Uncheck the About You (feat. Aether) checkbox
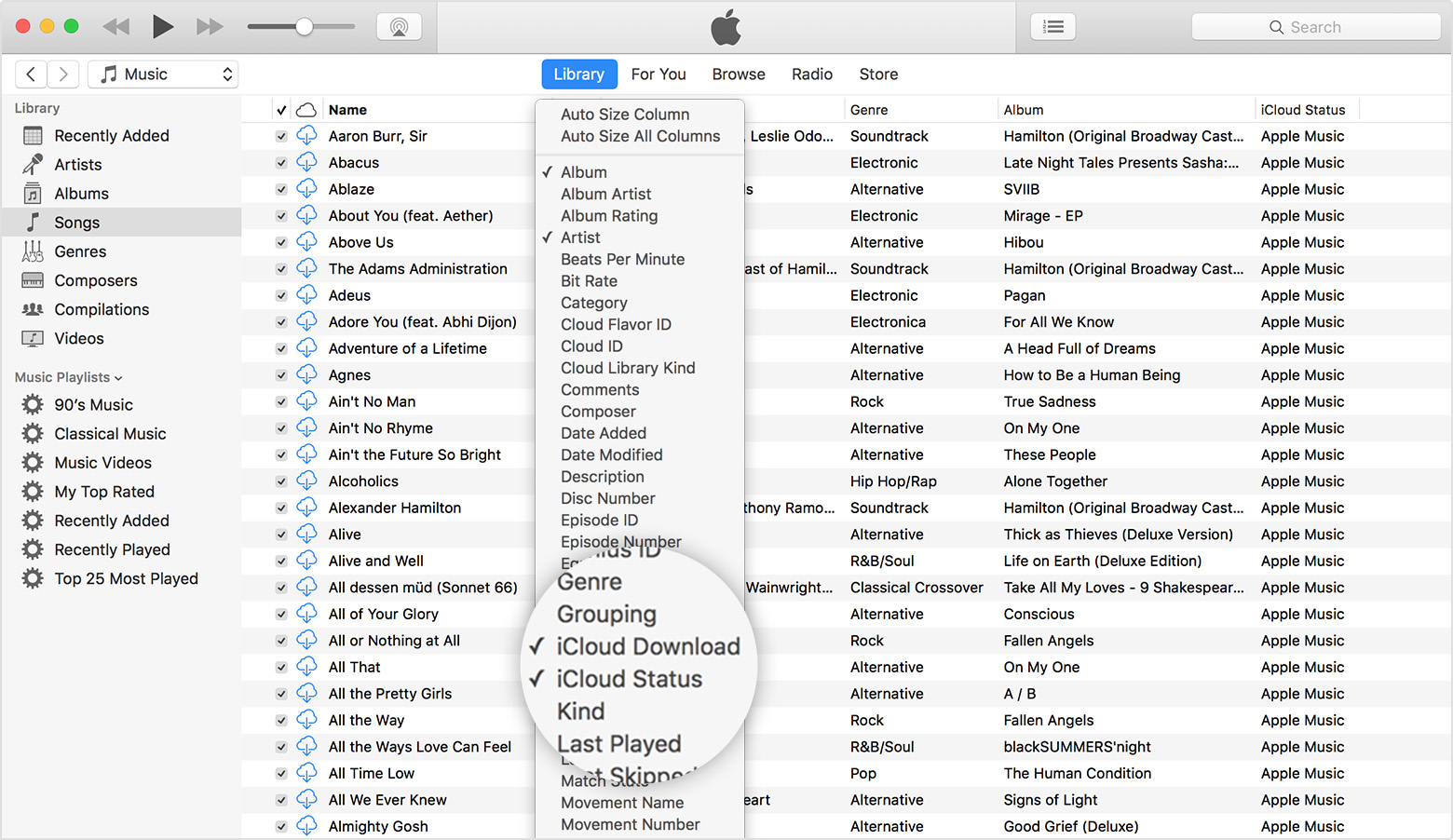 [x=281, y=216]
